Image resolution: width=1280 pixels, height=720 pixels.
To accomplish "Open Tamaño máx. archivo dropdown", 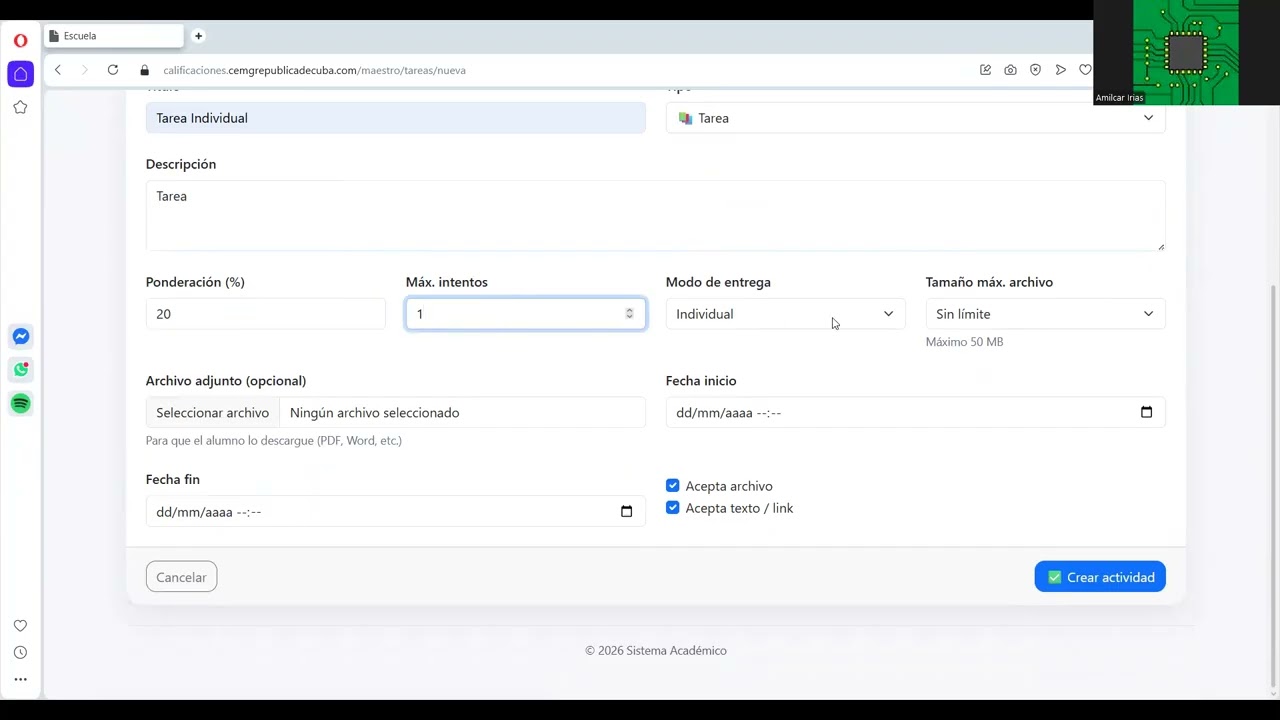I will pos(1045,314).
